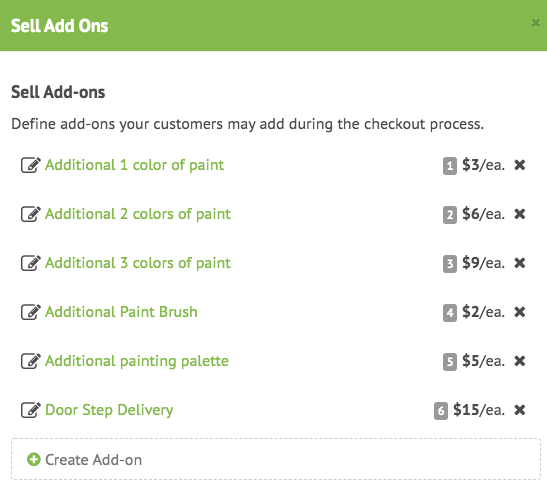Remove the Additional 3 colors add-on
Screen dimensions: 547x492
point(520,263)
